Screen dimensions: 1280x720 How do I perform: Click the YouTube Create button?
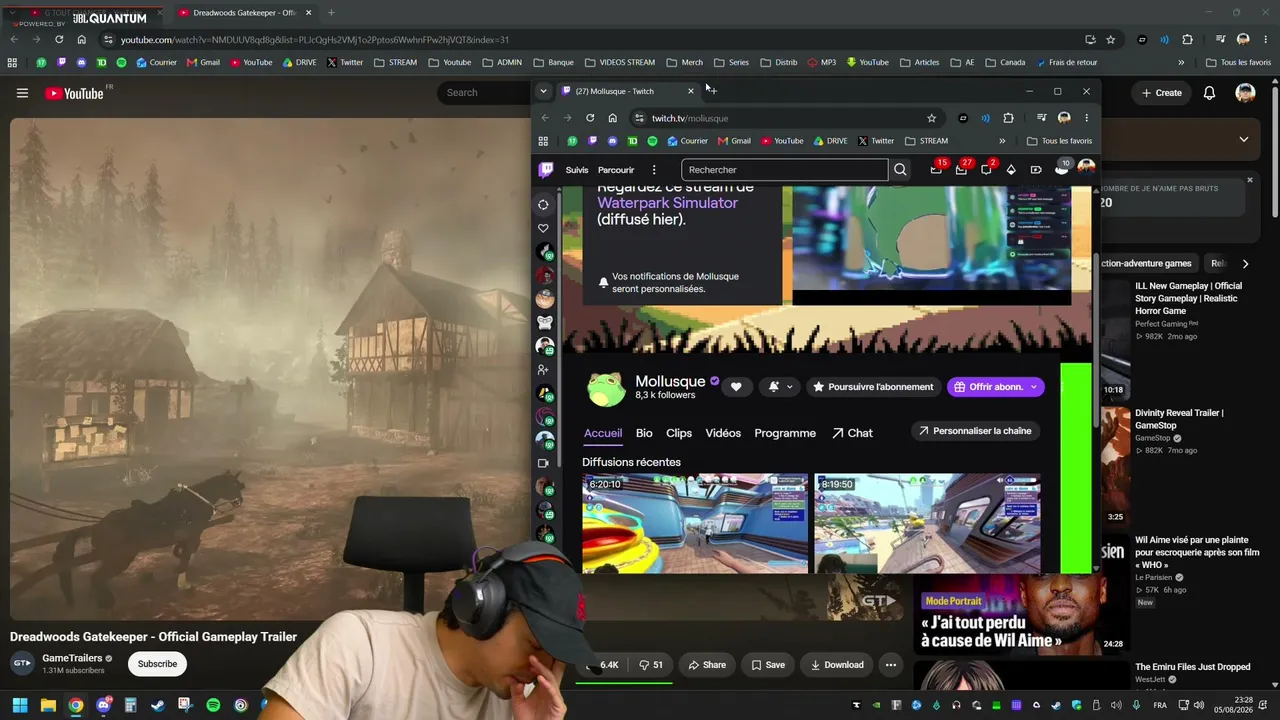[x=1162, y=93]
